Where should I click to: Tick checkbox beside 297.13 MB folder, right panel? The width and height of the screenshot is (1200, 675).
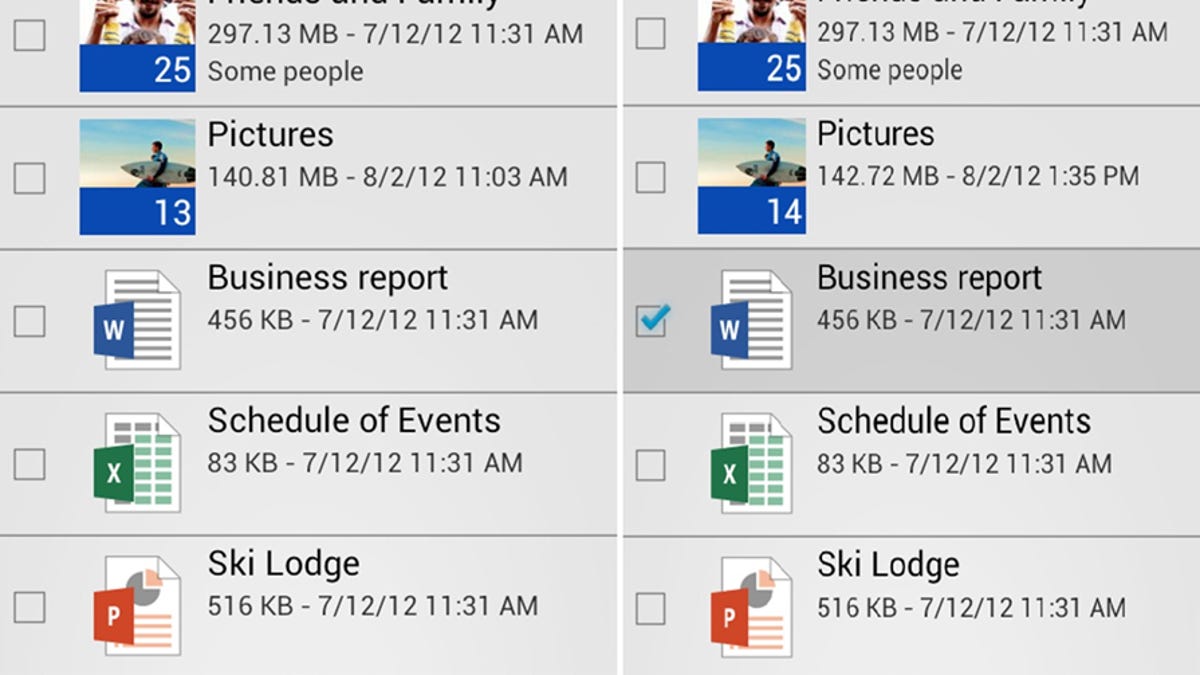[651, 35]
